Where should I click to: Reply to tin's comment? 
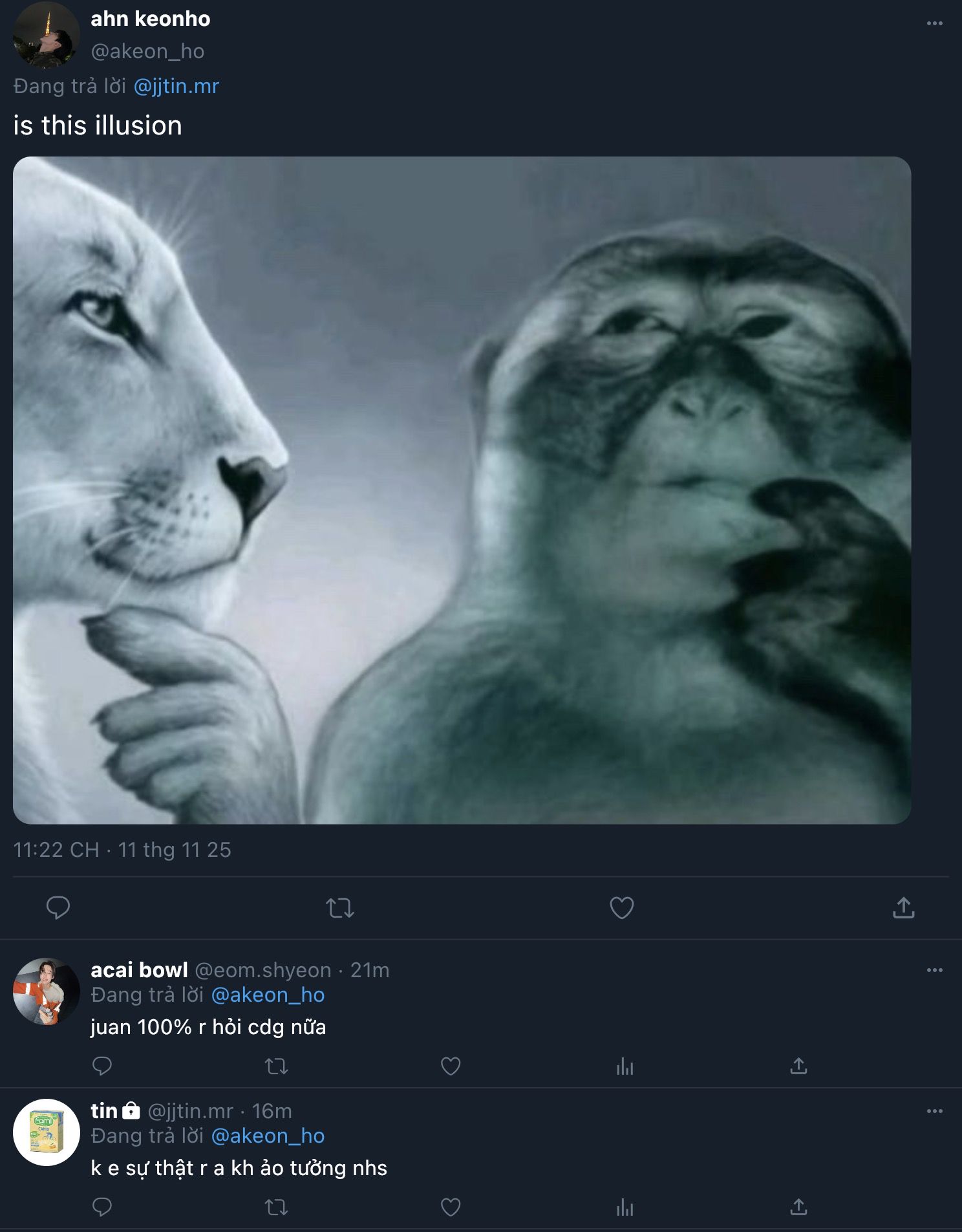pos(102,1207)
